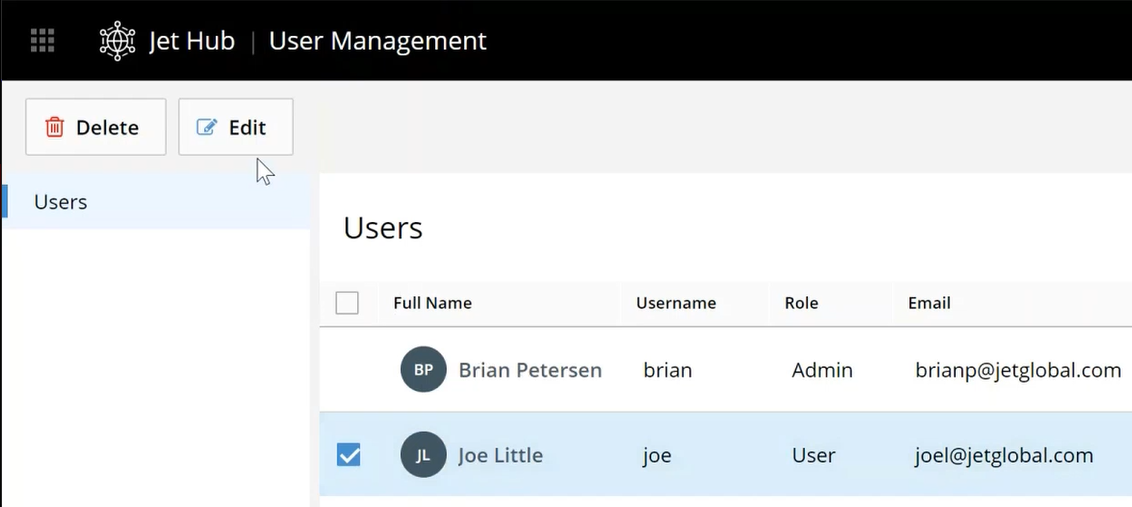The image size is (1132, 507).
Task: Click the username cell 'brian'
Action: (x=668, y=370)
